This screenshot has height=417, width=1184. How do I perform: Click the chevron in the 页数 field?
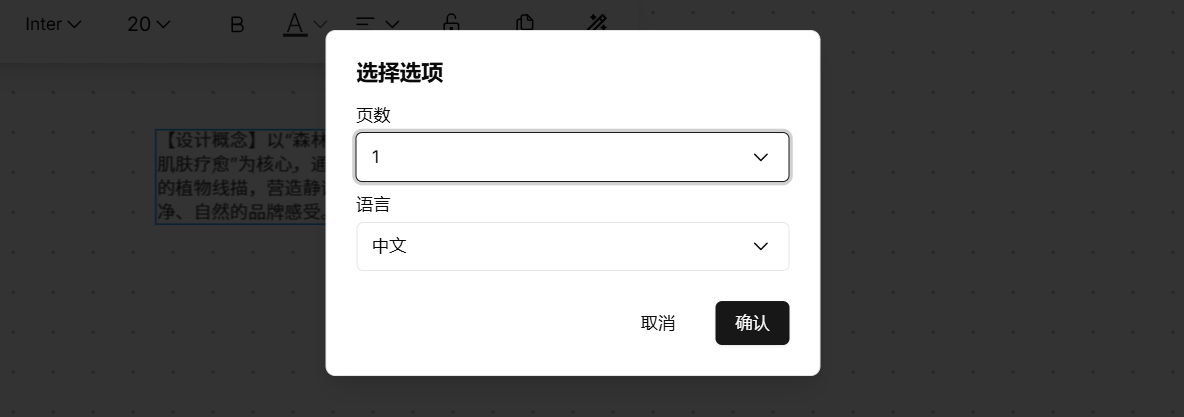click(x=760, y=157)
